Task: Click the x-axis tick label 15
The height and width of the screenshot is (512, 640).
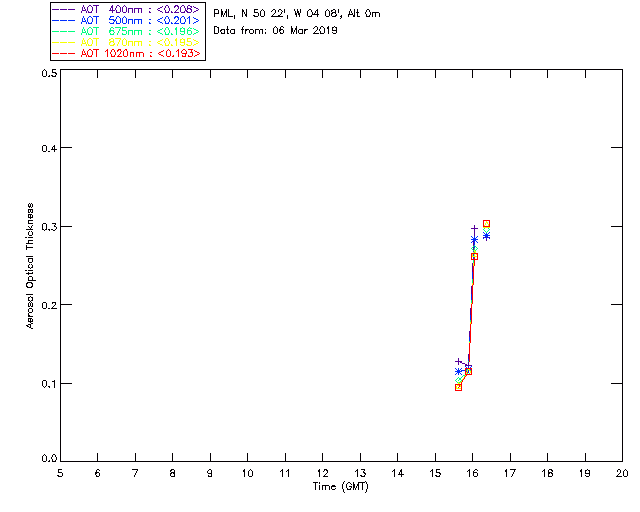Action: coord(435,473)
